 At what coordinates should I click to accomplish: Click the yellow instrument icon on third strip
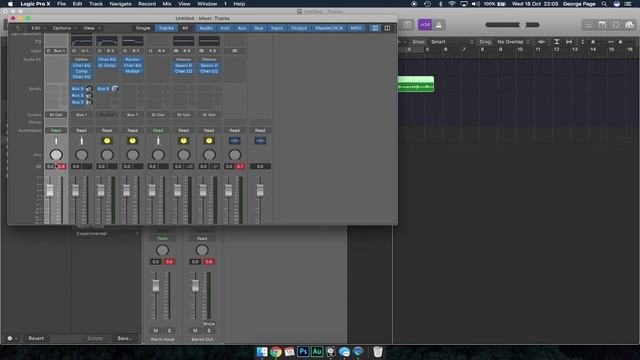pos(107,140)
